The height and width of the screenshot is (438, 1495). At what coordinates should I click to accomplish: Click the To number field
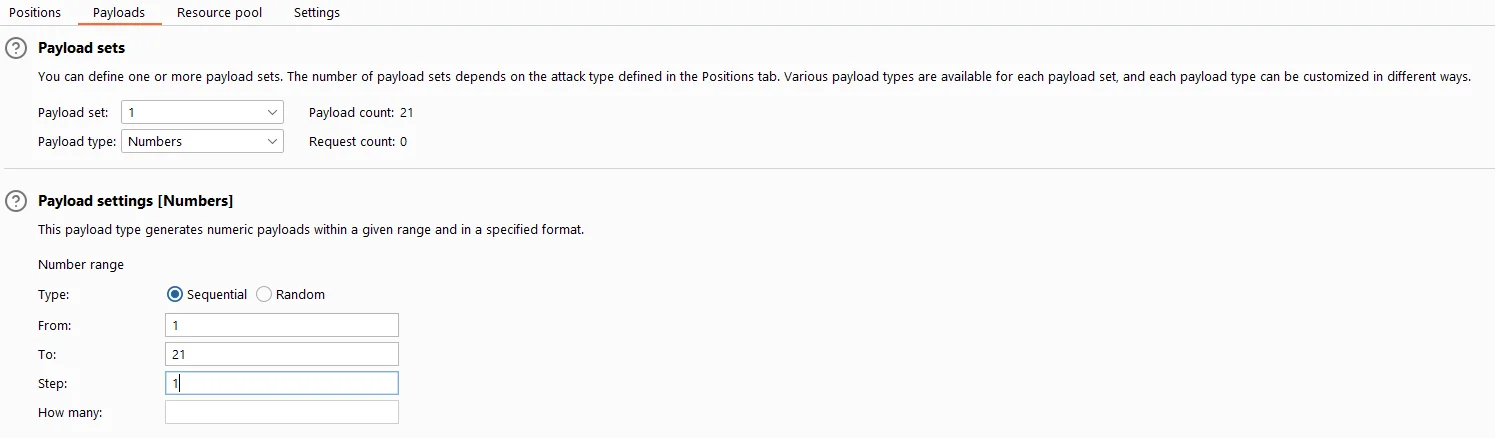(x=282, y=354)
